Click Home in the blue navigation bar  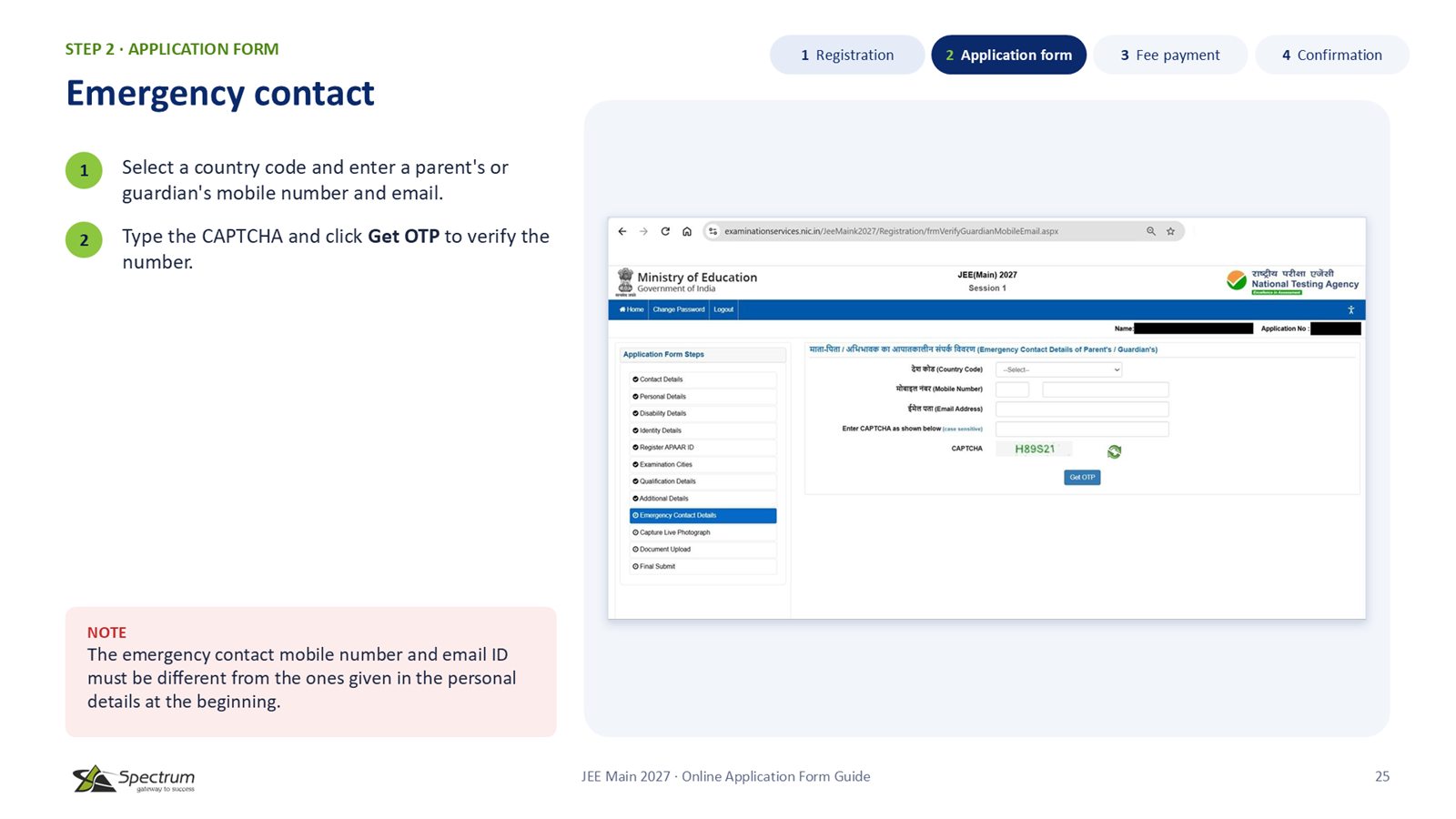632,309
